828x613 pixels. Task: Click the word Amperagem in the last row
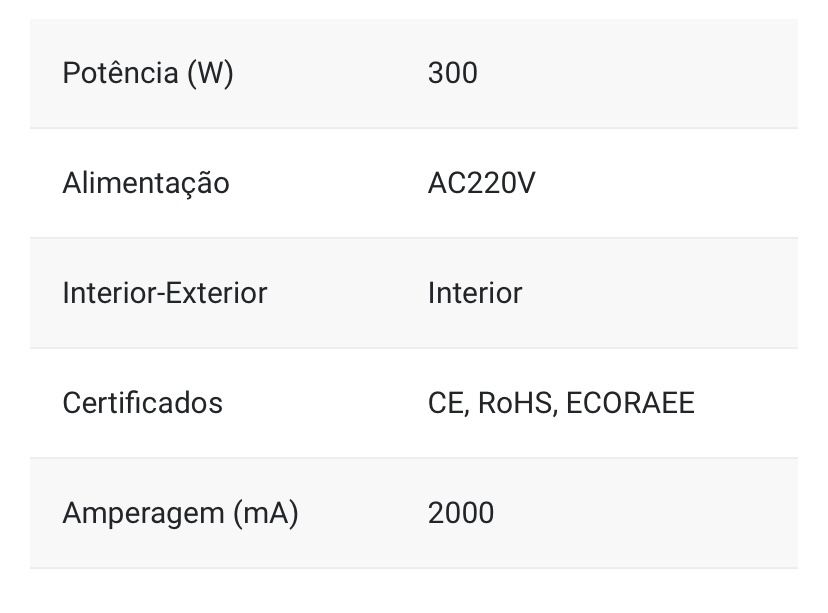click(143, 513)
